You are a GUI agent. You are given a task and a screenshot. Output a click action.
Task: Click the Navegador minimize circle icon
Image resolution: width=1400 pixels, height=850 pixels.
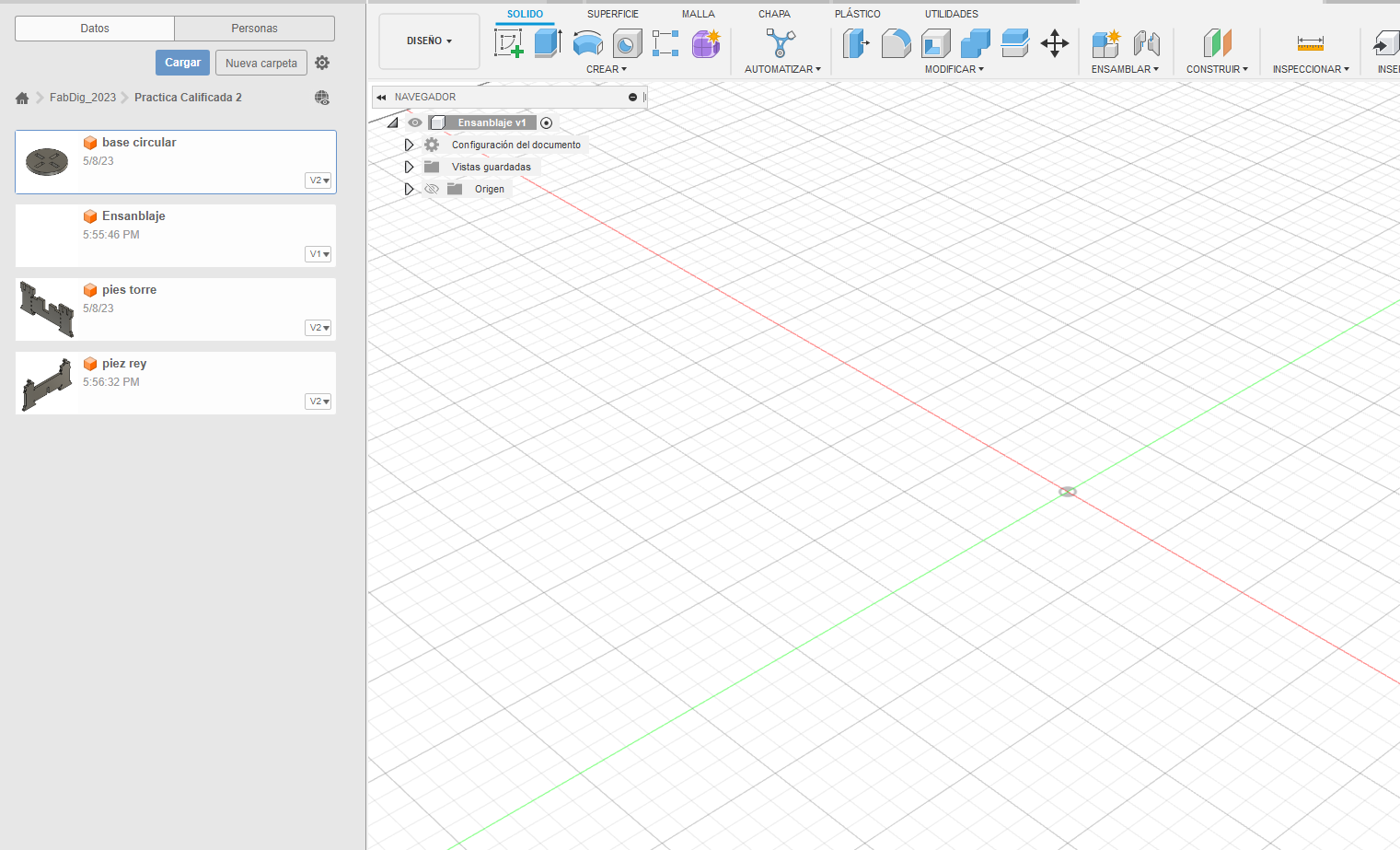pyautogui.click(x=632, y=97)
